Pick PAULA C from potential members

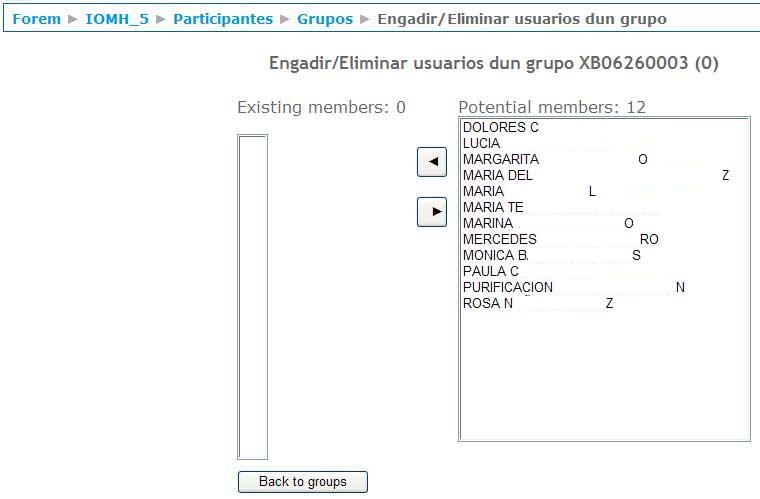(x=491, y=272)
